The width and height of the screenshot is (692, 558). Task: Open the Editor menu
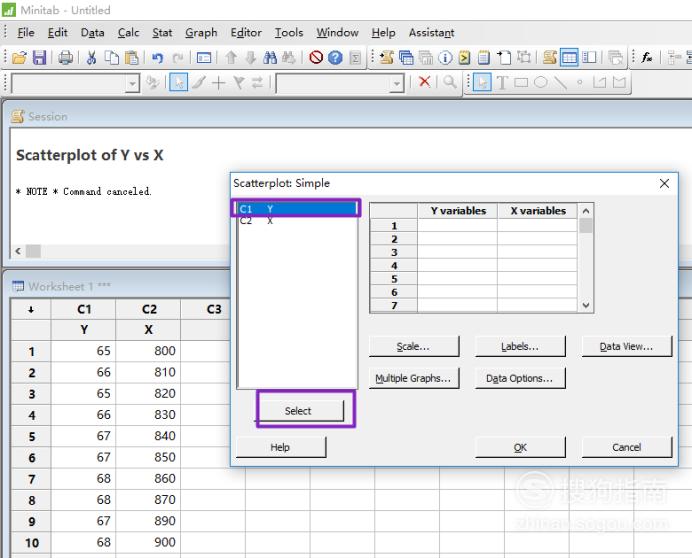coord(246,33)
